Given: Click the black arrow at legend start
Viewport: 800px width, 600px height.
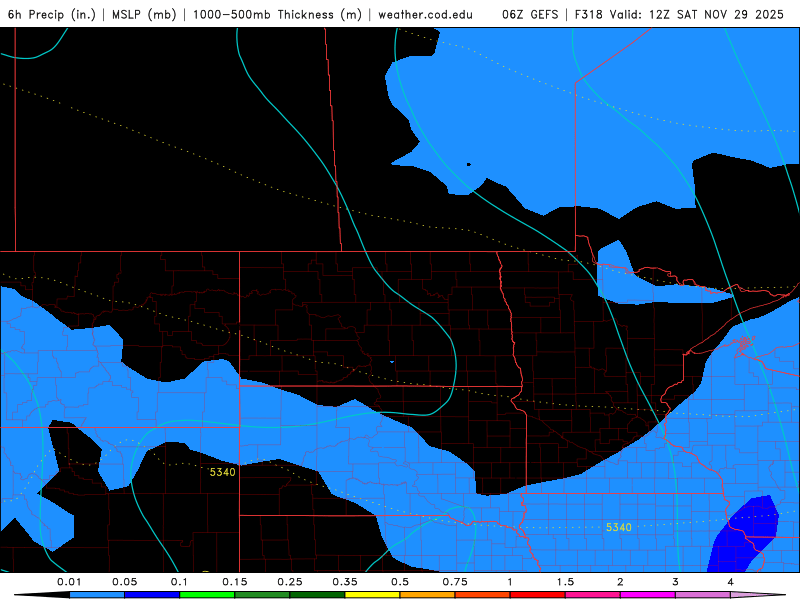Looking at the screenshot, I should click(x=42, y=595).
